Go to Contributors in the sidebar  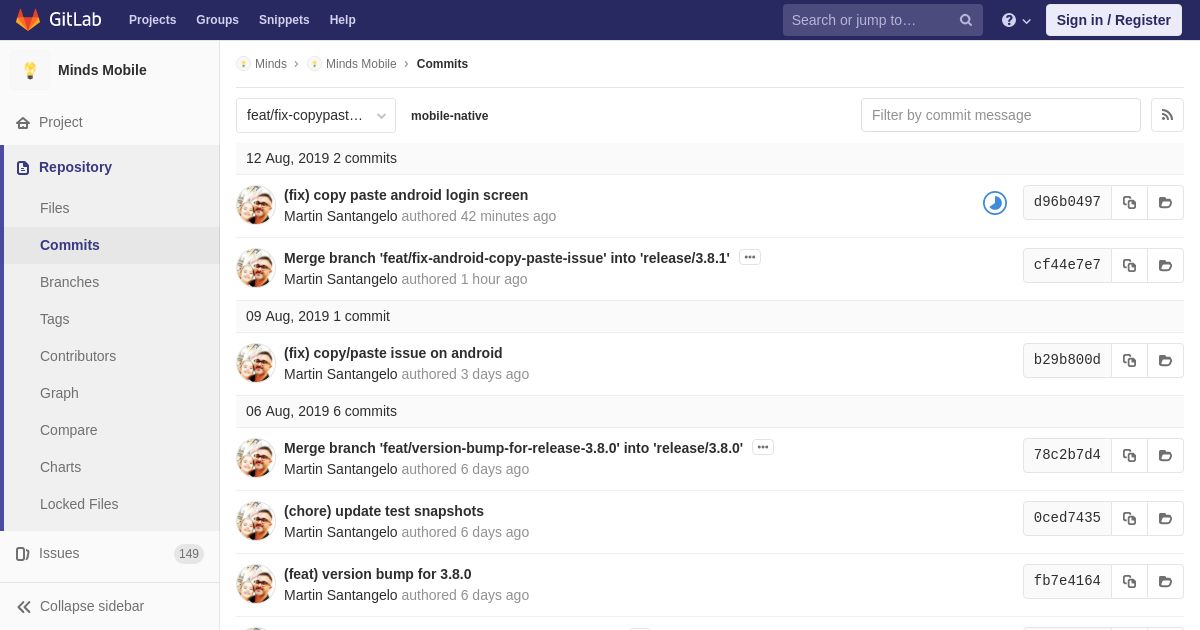pyautogui.click(x=78, y=356)
